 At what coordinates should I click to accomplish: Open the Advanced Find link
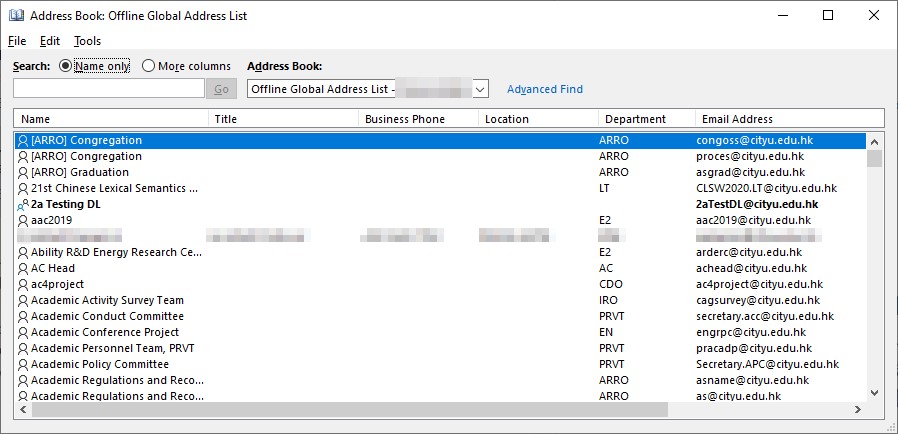point(544,89)
